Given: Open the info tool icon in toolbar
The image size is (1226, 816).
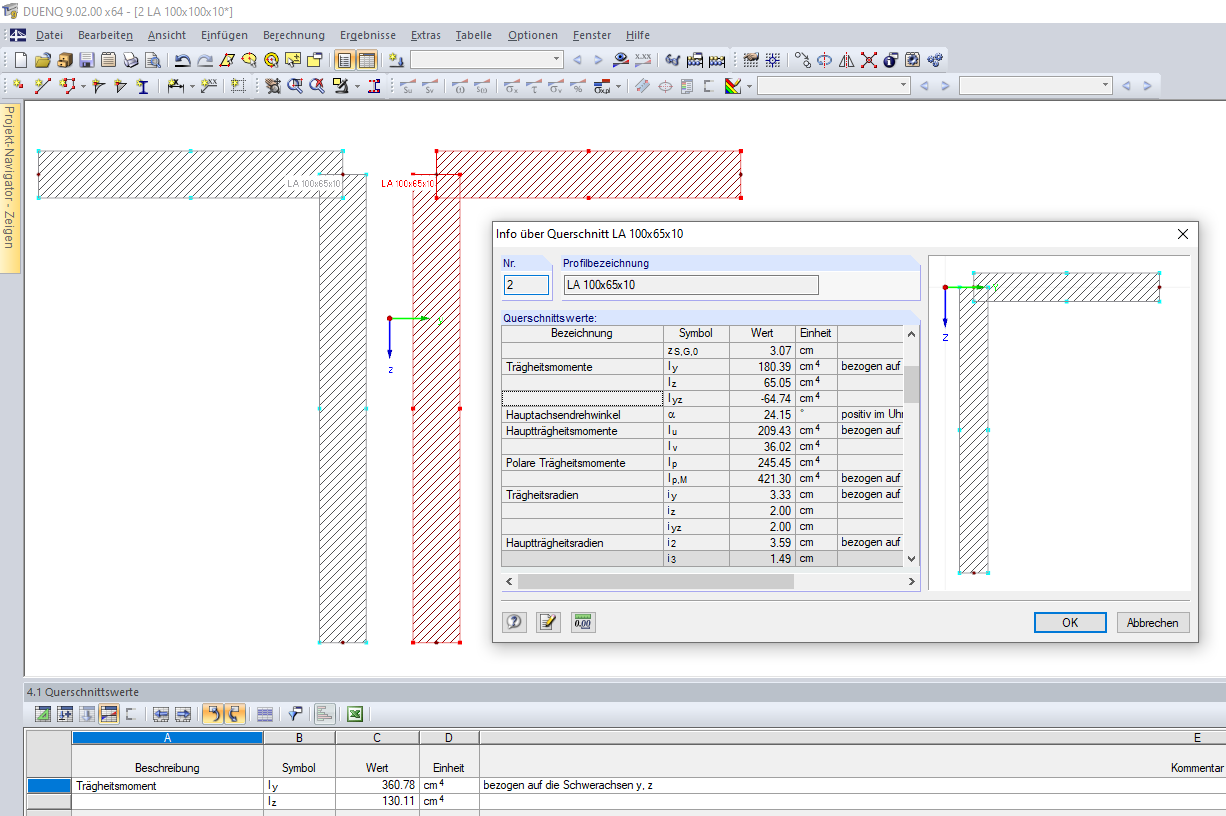Looking at the screenshot, I should [x=890, y=60].
